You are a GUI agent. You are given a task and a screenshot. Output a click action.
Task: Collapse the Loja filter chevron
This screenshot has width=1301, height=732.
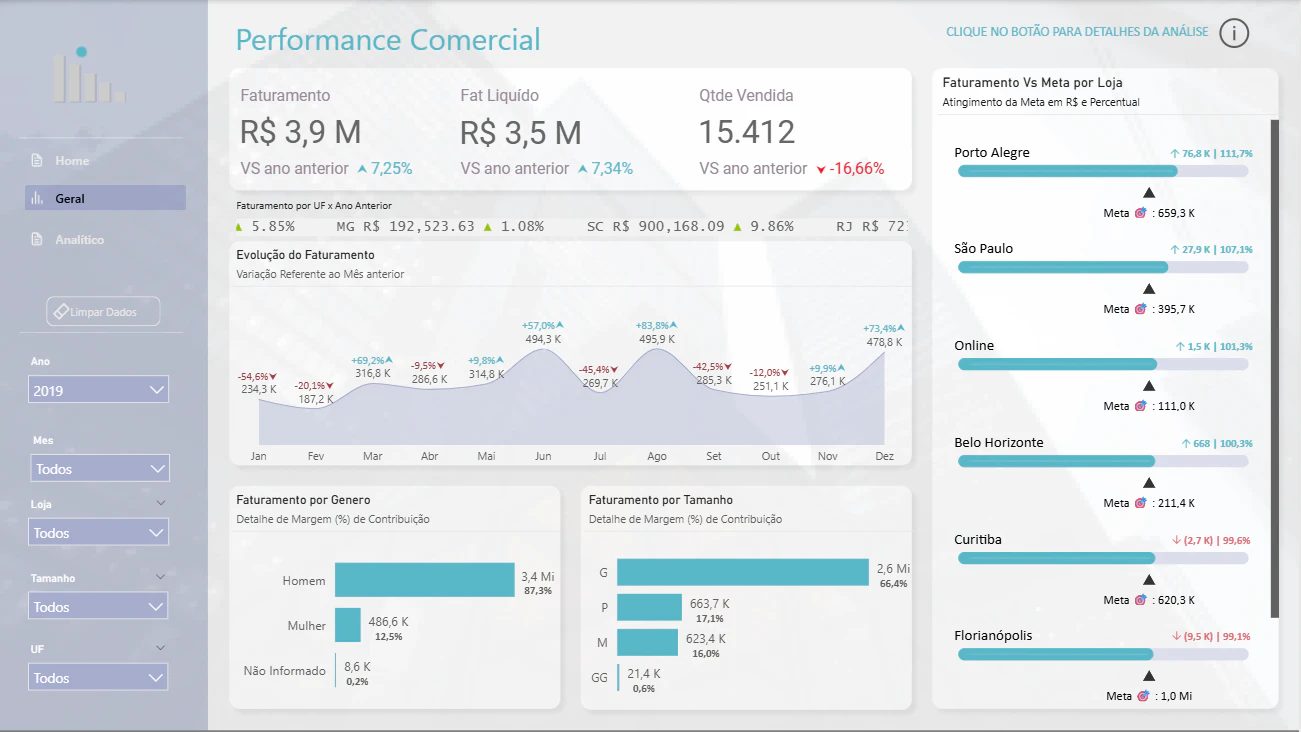click(x=161, y=503)
